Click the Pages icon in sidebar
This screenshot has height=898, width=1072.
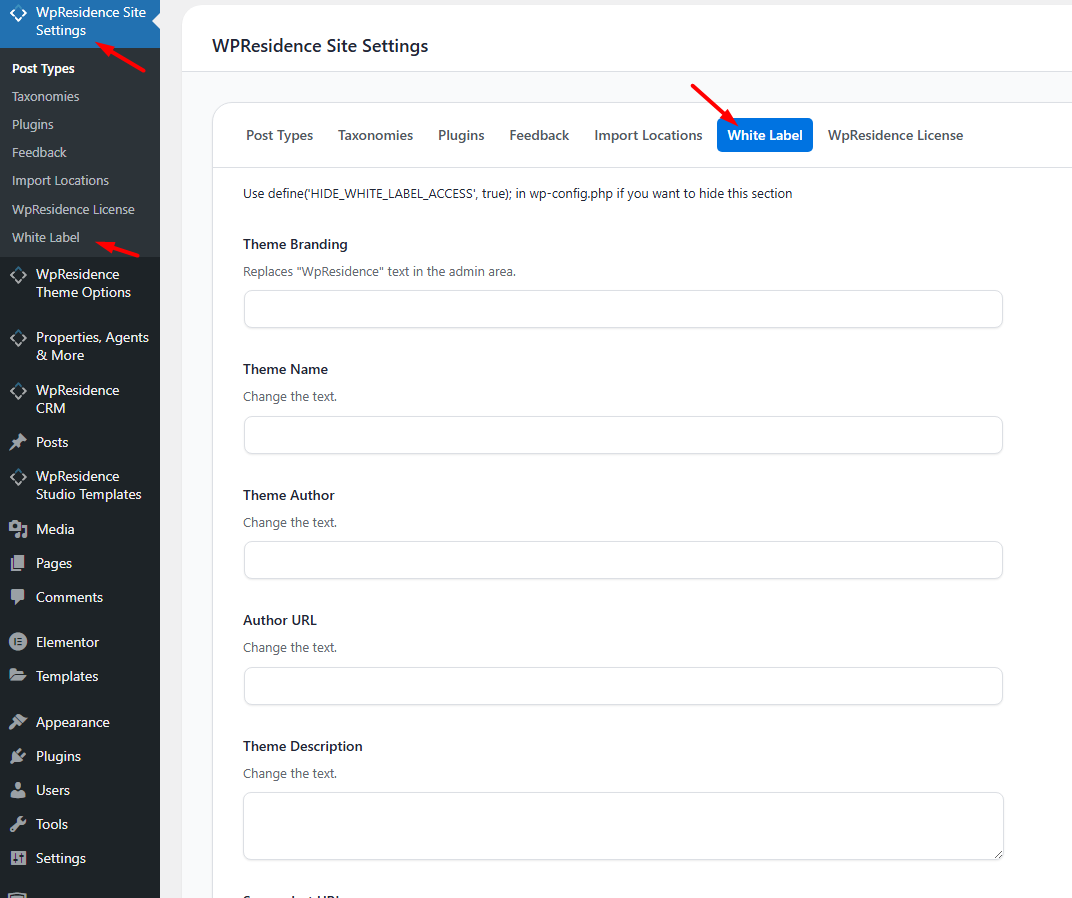point(18,564)
